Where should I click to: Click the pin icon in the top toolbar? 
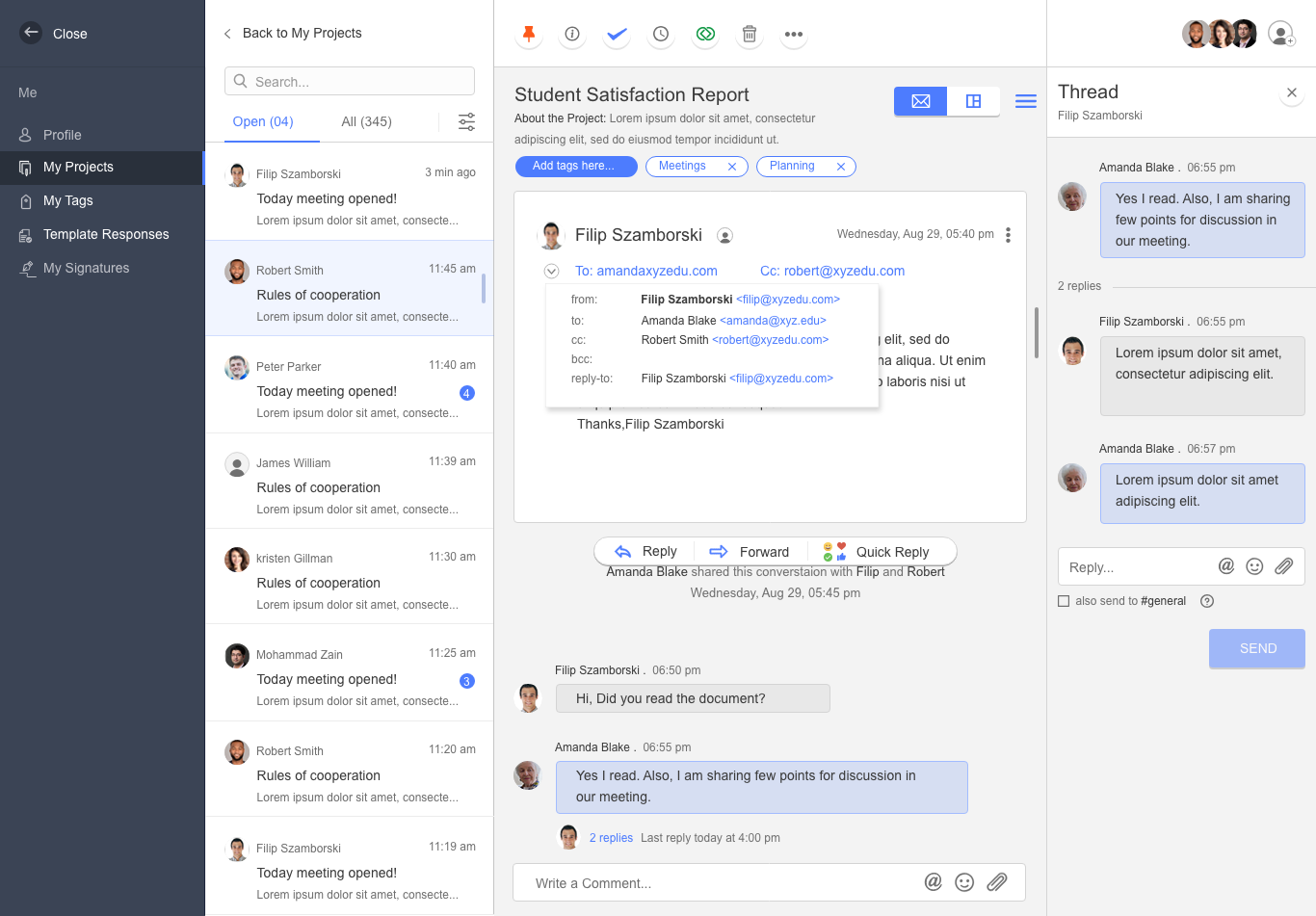(x=528, y=35)
